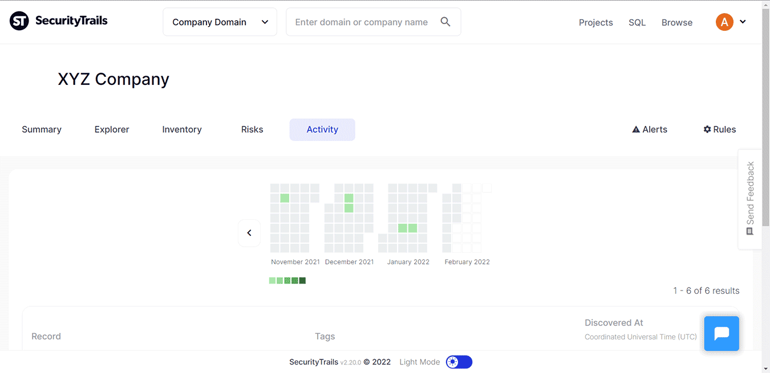This screenshot has width=770, height=373.
Task: Click the darkest green legend swatch
Action: (x=302, y=281)
